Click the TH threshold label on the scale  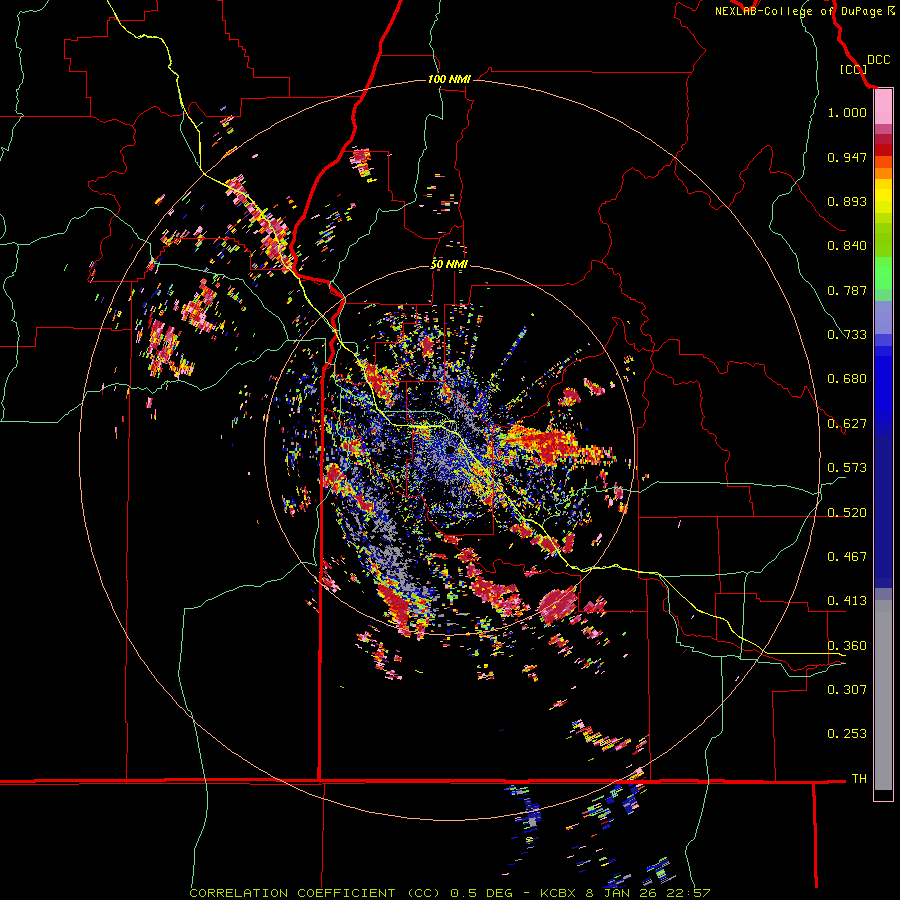859,779
